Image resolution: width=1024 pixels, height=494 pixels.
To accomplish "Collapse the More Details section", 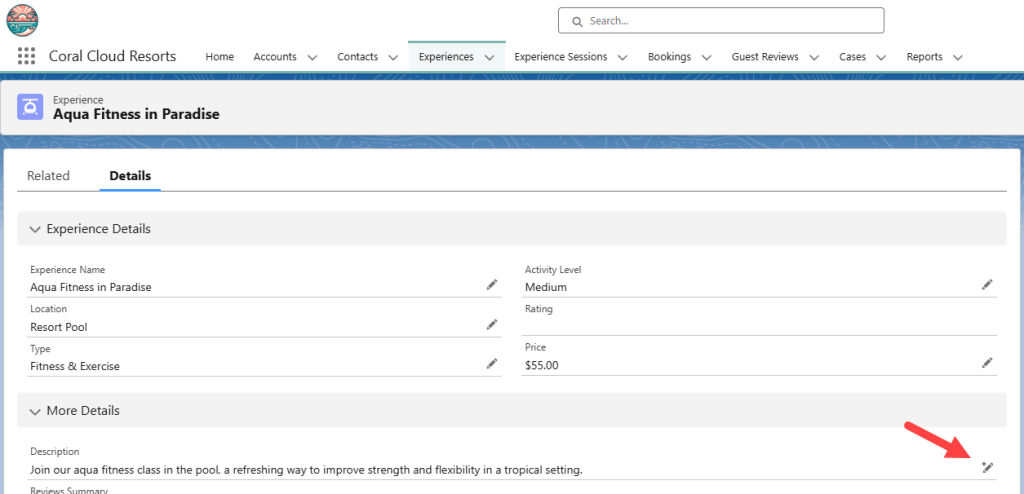I will pos(36,411).
